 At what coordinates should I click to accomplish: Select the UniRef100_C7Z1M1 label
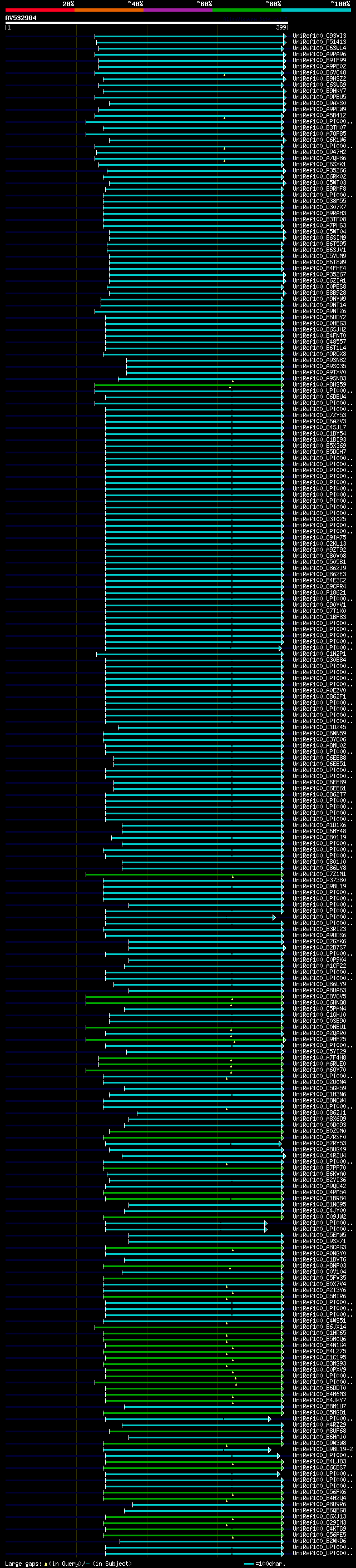coord(319,874)
